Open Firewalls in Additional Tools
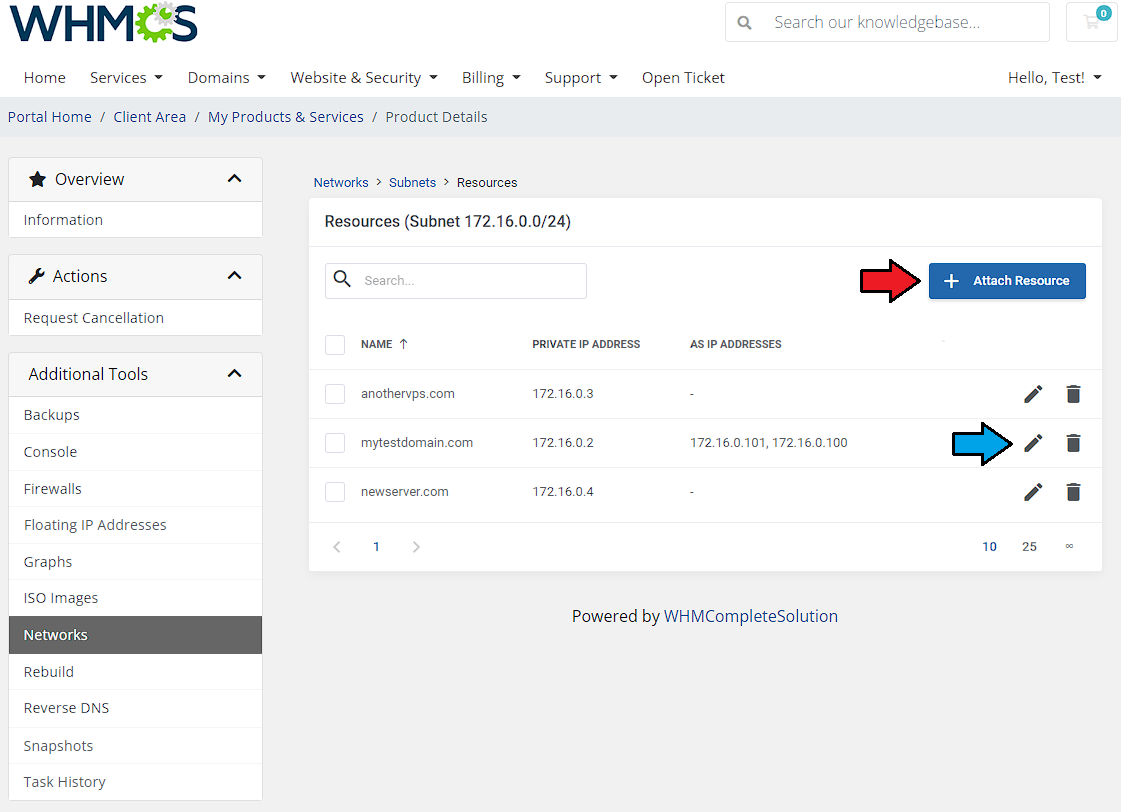 135,489
